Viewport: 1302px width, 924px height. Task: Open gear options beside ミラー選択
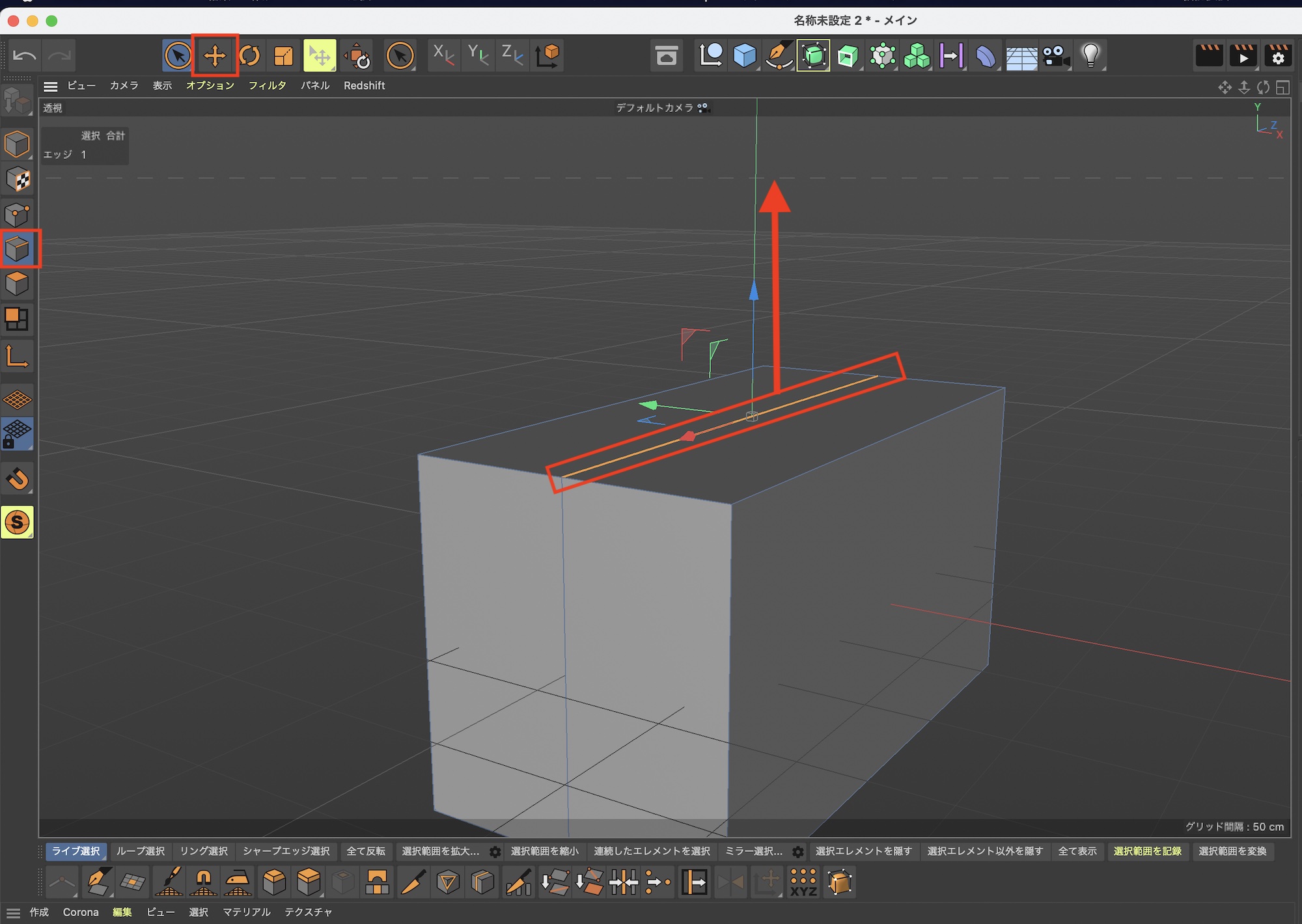(798, 852)
